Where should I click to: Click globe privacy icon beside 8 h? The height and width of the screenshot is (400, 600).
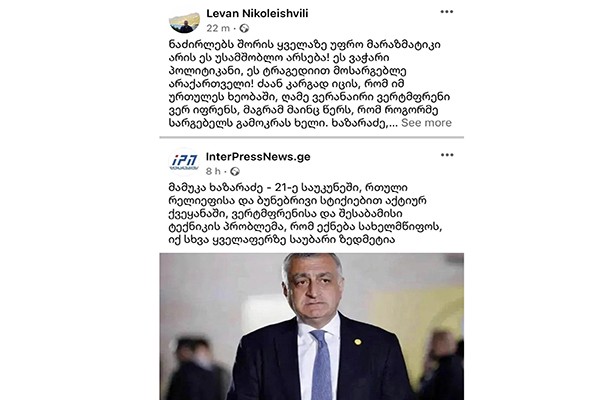tap(235, 171)
